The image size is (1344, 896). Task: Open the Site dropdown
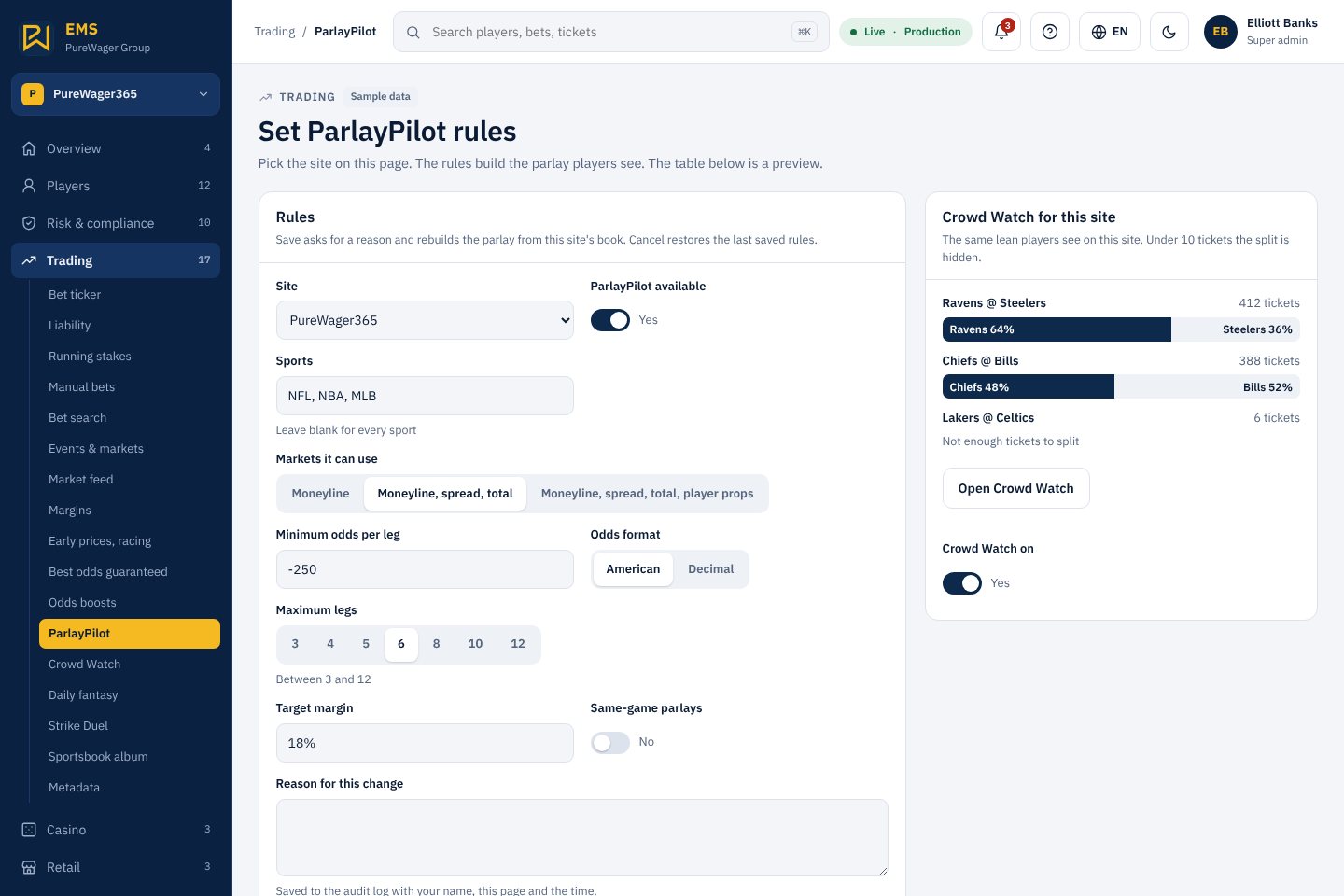(425, 320)
